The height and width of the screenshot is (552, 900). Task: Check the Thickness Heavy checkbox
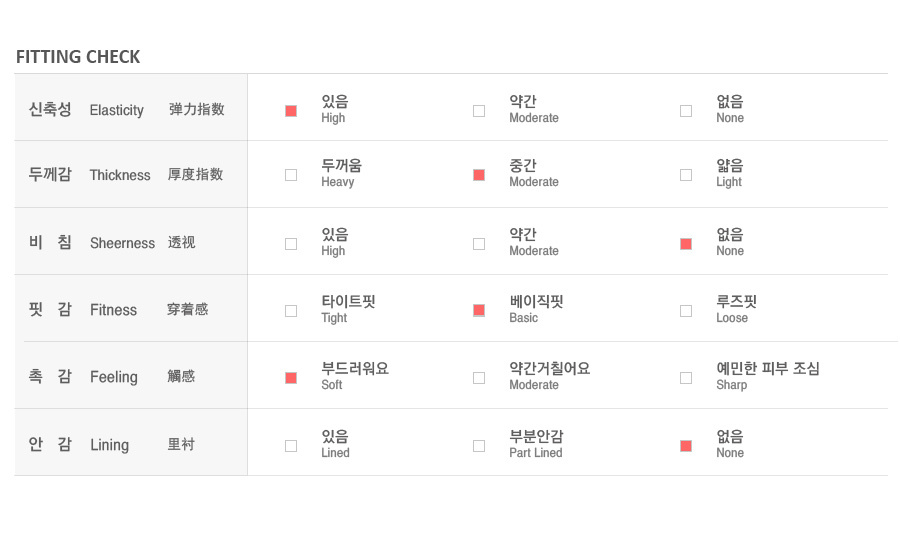pyautogui.click(x=291, y=174)
